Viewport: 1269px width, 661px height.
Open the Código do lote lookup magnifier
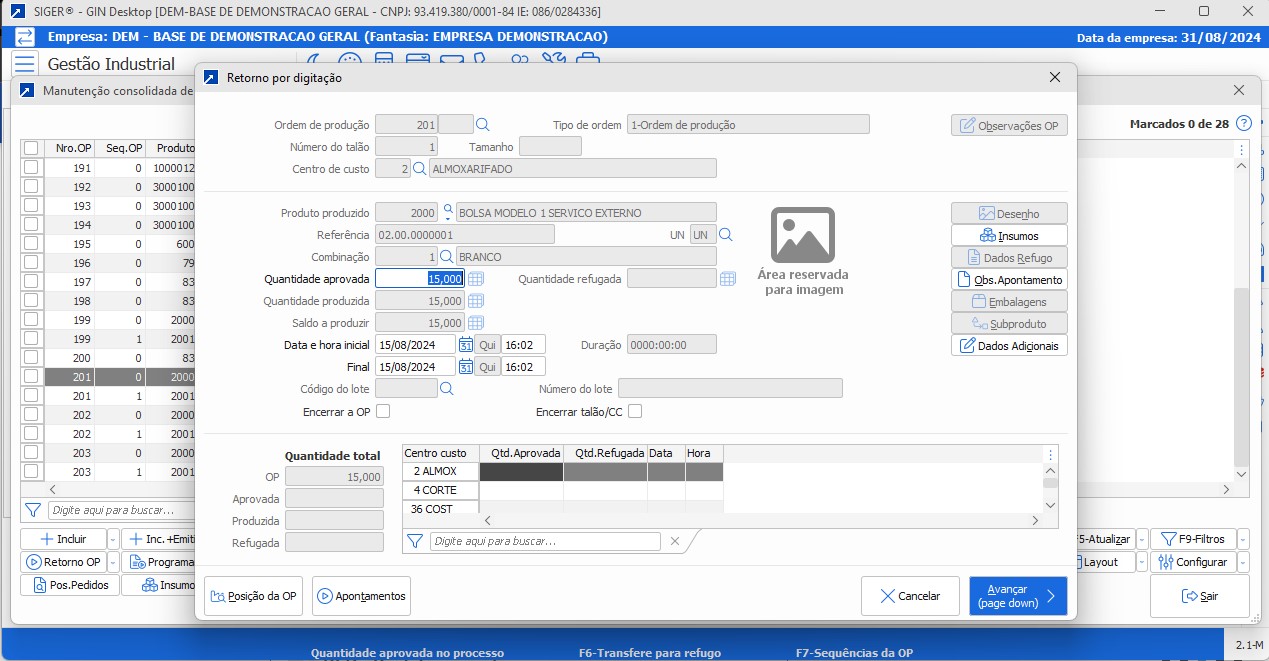(x=447, y=388)
